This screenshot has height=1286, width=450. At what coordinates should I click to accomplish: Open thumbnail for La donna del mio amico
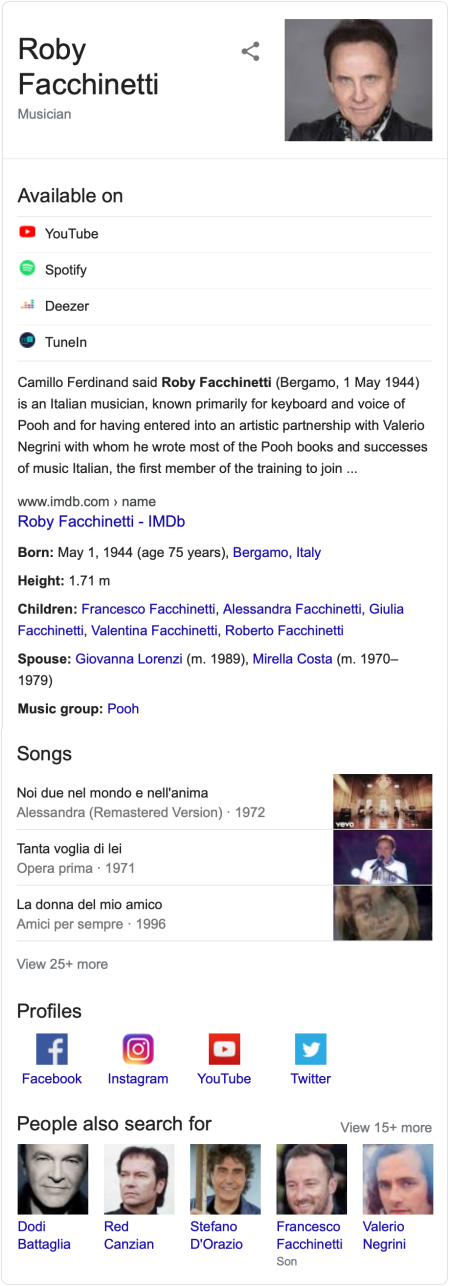click(383, 913)
